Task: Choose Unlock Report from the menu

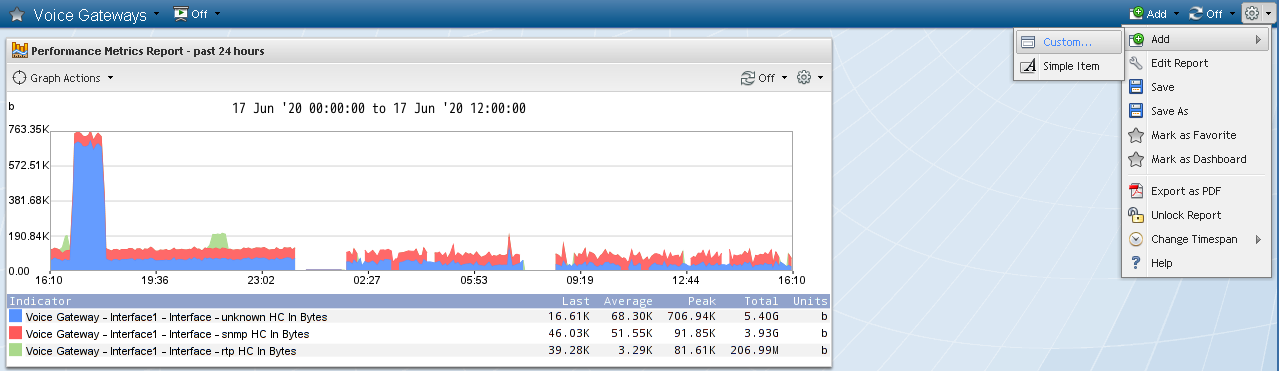Action: point(1195,215)
